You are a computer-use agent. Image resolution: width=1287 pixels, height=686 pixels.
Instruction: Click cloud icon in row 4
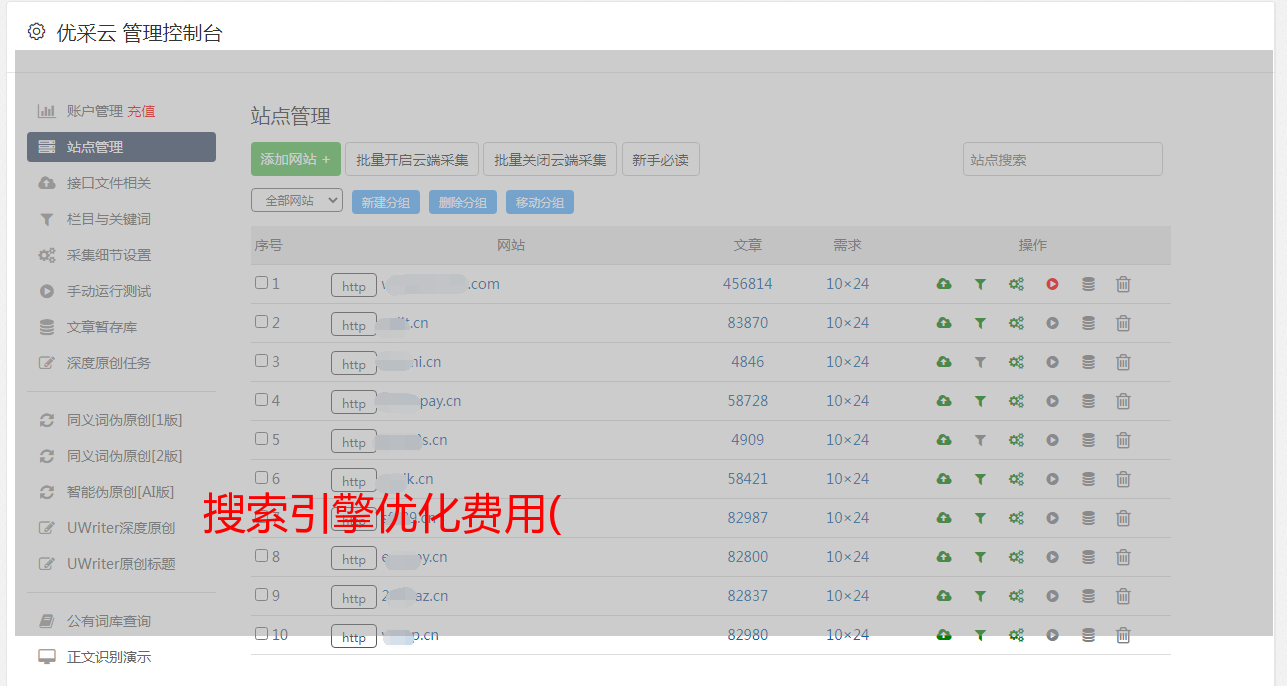pos(943,401)
